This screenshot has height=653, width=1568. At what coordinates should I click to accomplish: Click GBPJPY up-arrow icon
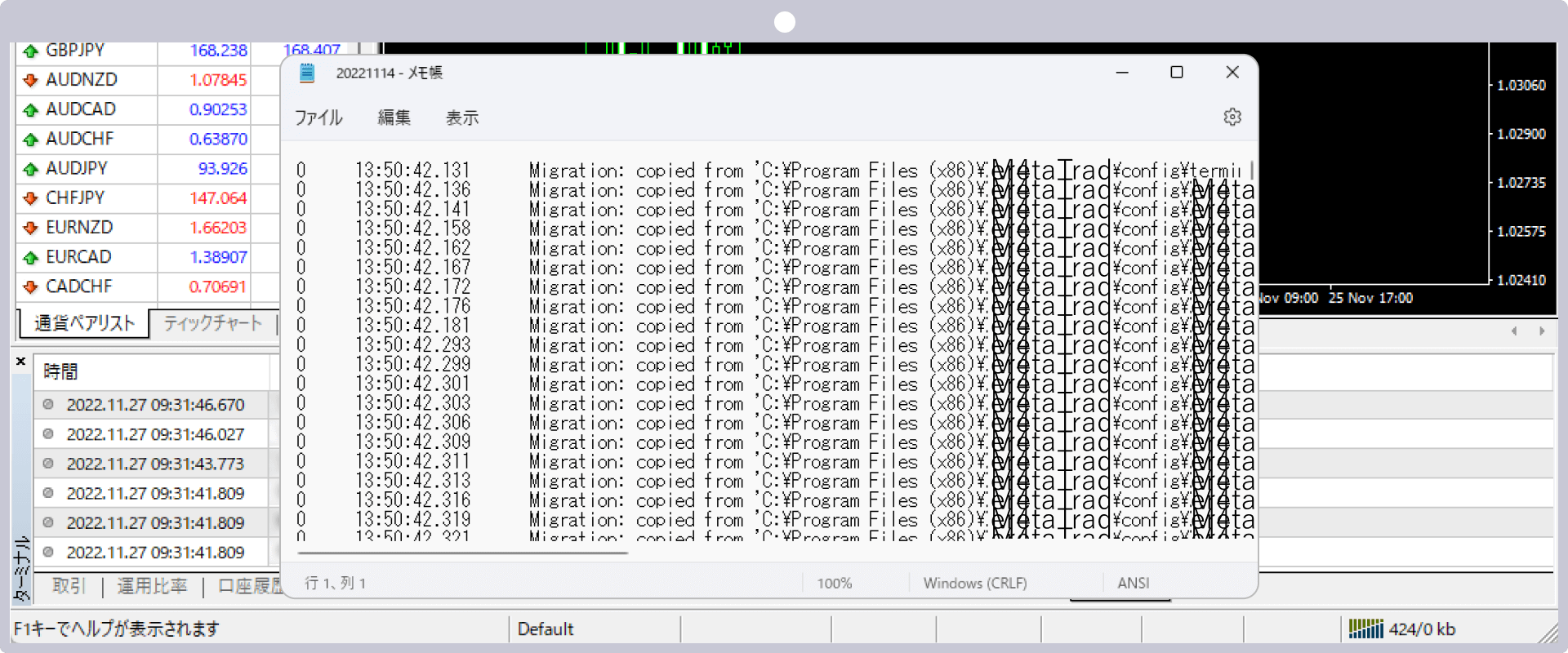[x=31, y=51]
